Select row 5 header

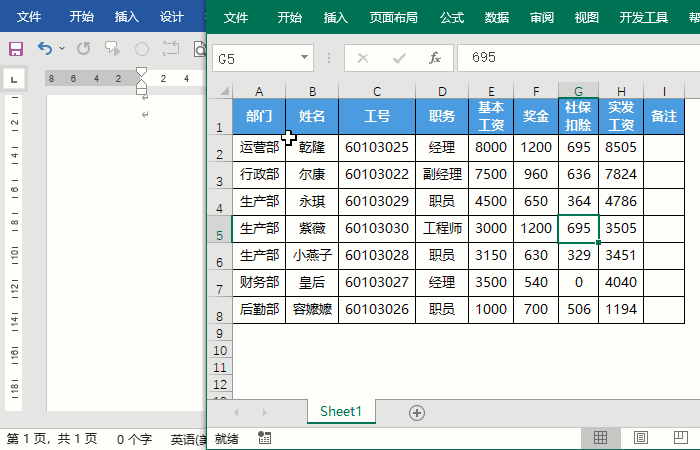click(220, 229)
